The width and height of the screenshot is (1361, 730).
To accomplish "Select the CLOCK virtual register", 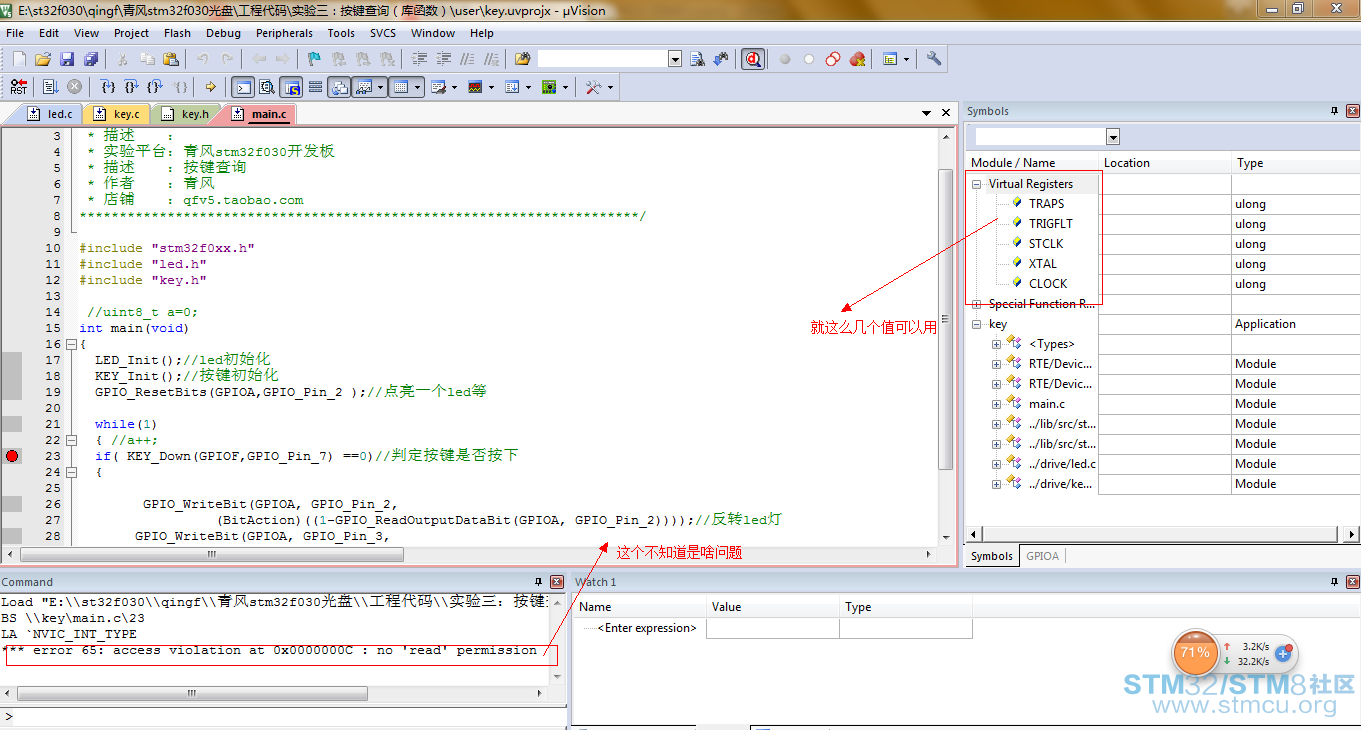I will coord(1048,284).
